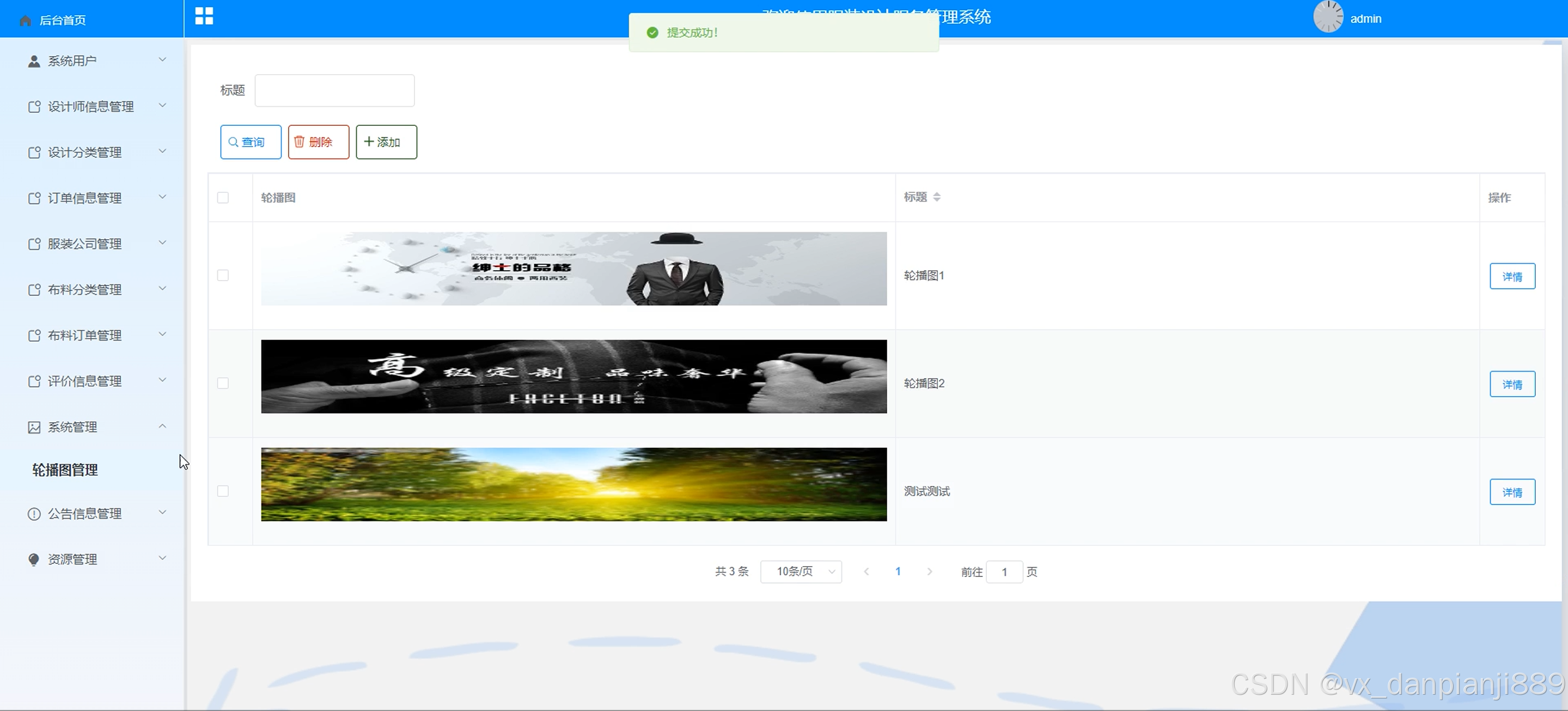Viewport: 1568px width, 711px height.
Task: Toggle the select-all header checkbox
Action: 223,198
